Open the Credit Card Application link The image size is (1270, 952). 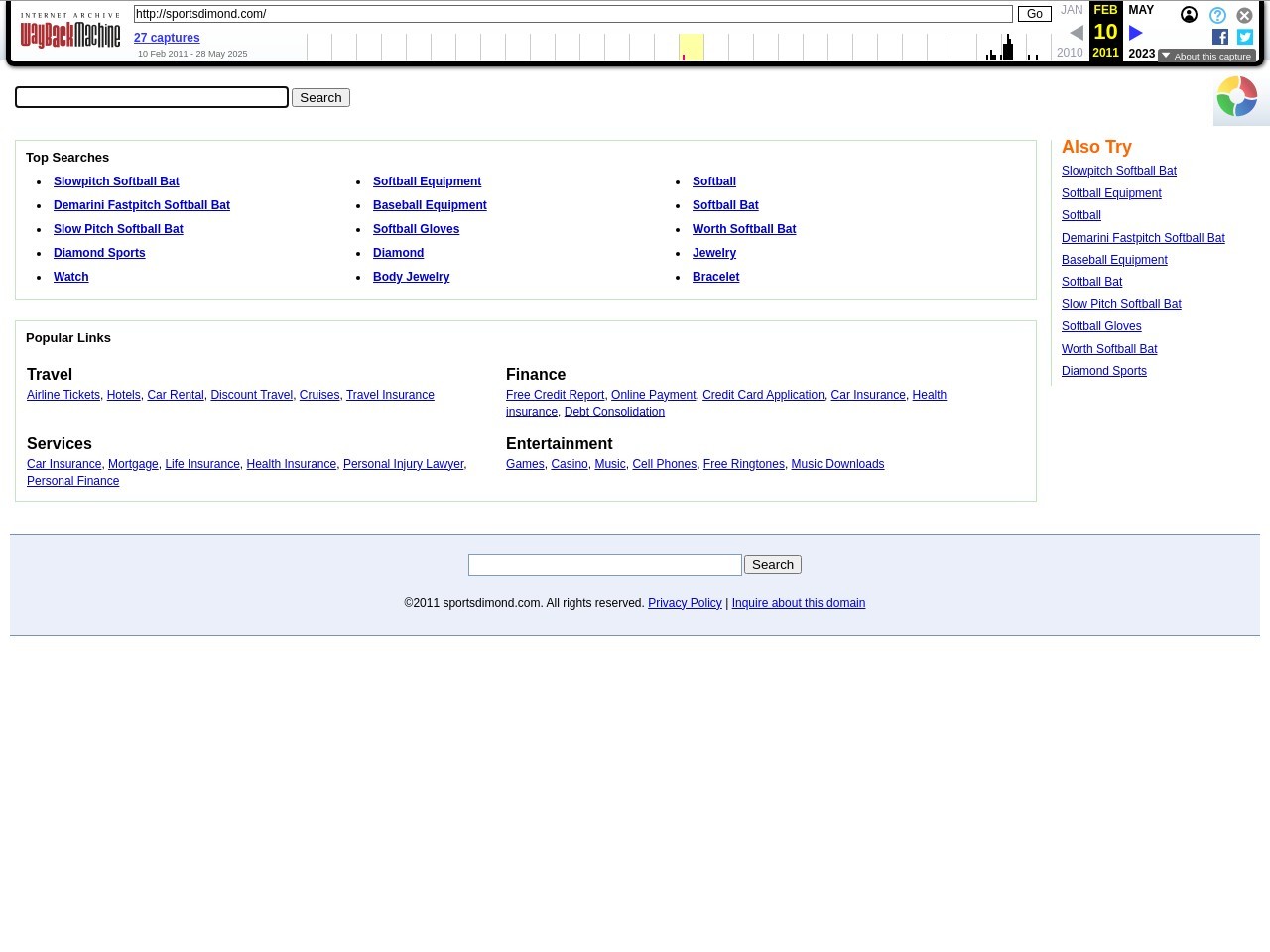[x=763, y=395]
